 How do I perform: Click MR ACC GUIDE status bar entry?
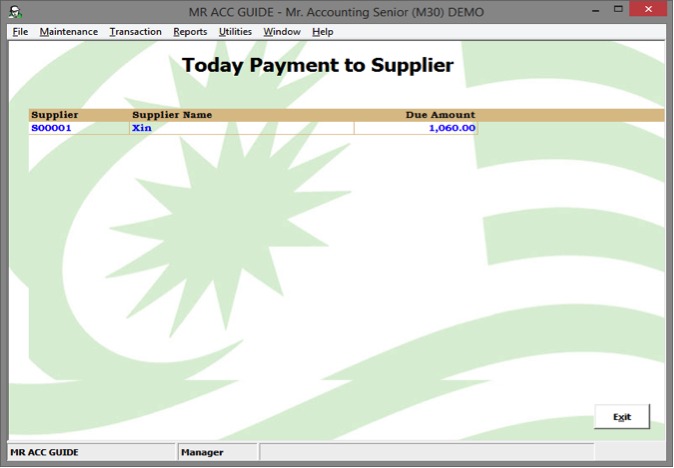(92, 452)
